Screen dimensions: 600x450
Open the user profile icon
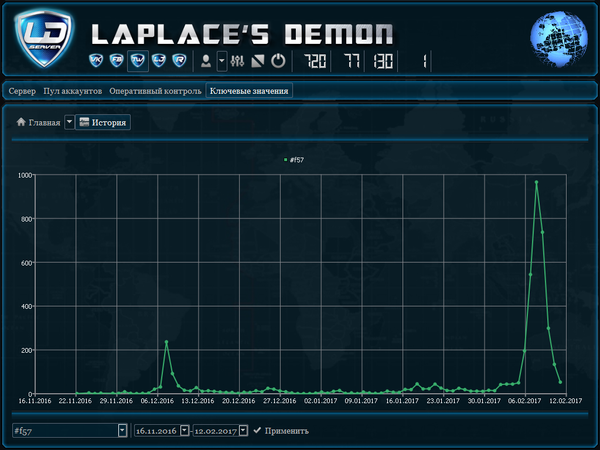click(x=206, y=61)
